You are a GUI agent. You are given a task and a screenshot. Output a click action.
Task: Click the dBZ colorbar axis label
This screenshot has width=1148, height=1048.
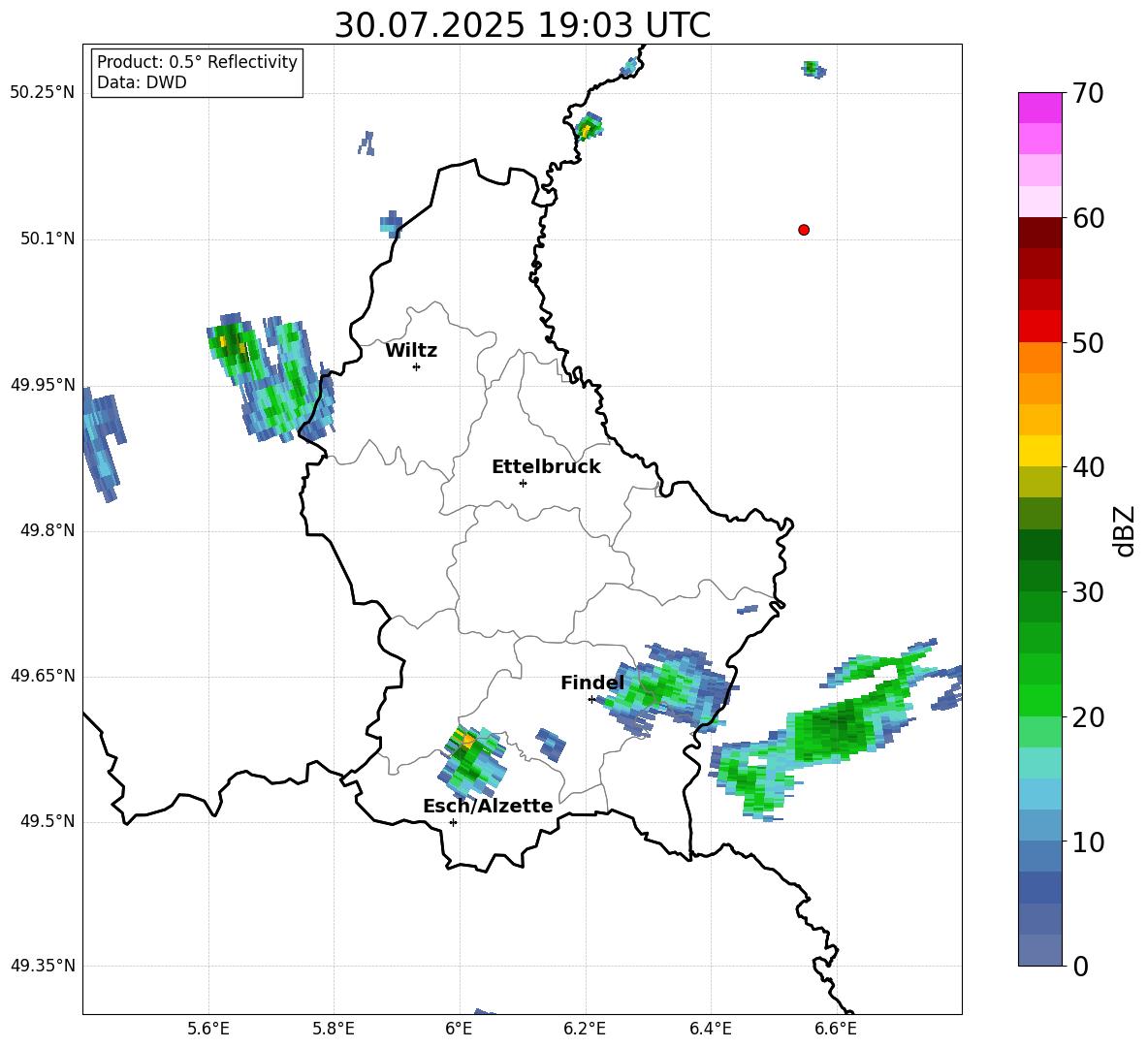point(1124,530)
